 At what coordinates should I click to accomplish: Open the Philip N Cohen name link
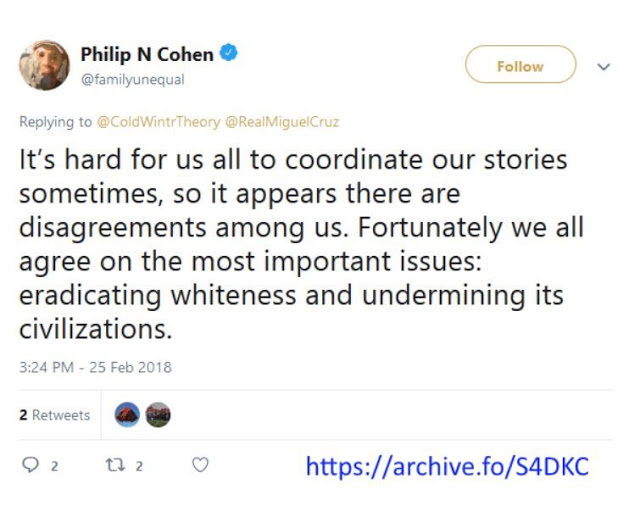click(146, 54)
